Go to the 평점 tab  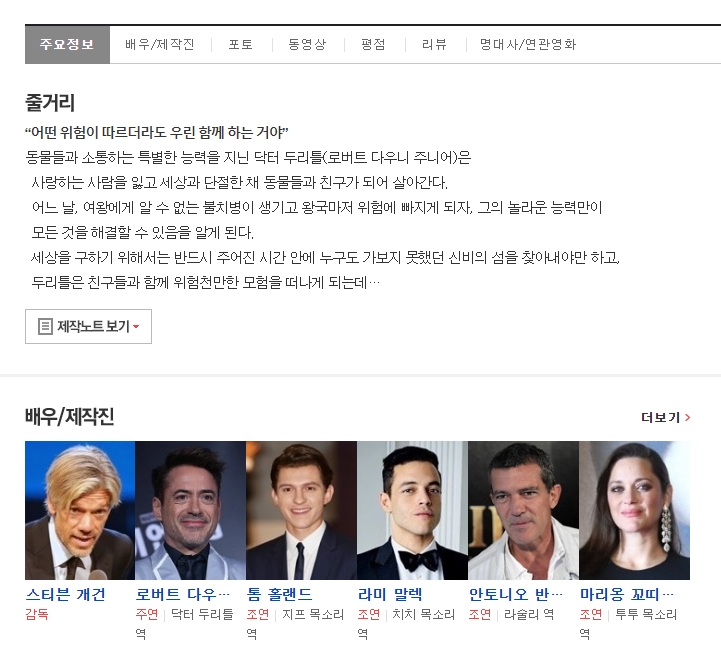[373, 45]
